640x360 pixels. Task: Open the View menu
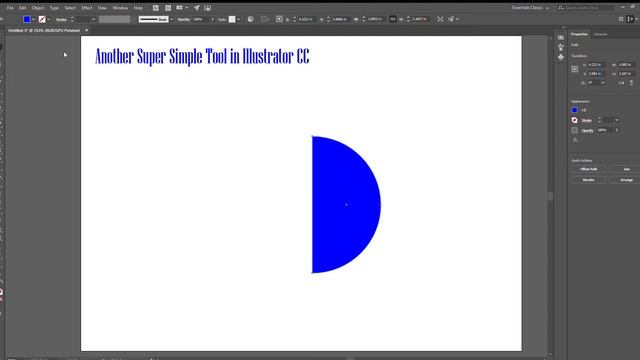tap(102, 8)
